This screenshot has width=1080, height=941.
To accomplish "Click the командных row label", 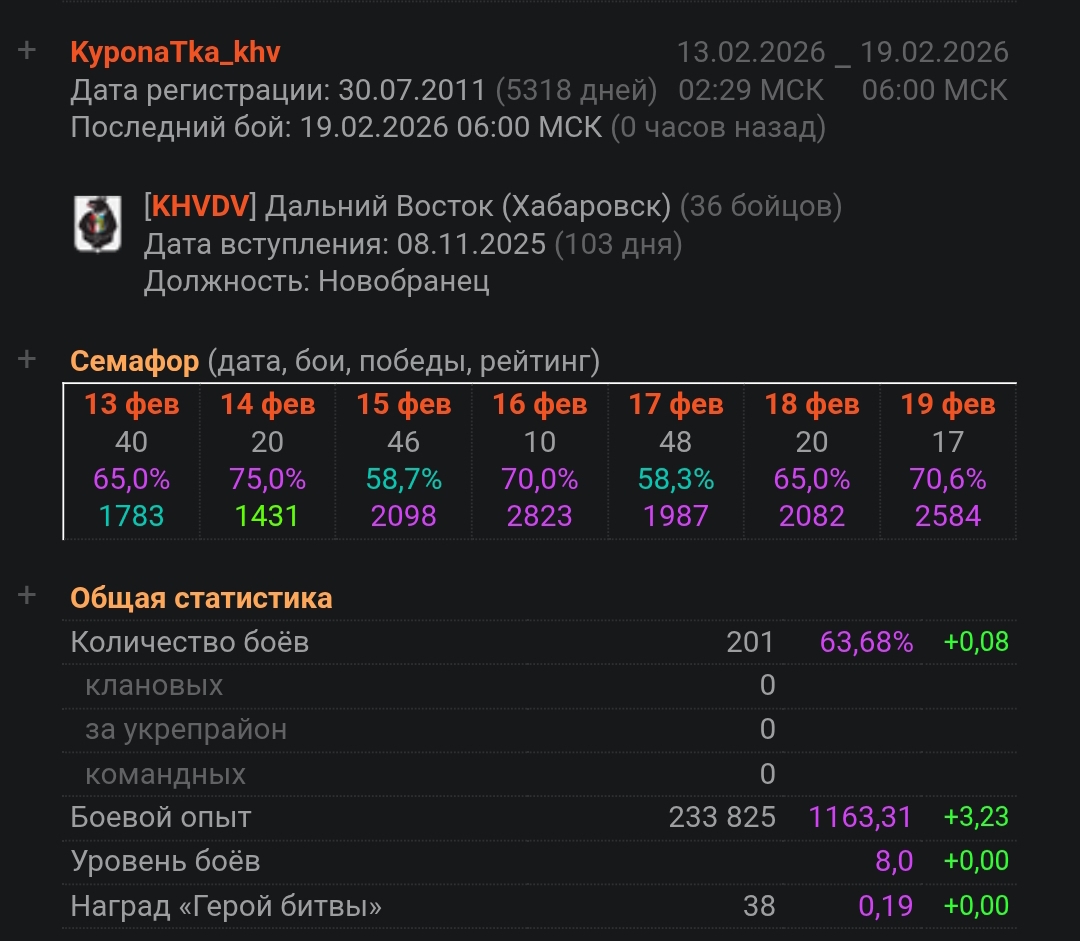I will [x=165, y=774].
